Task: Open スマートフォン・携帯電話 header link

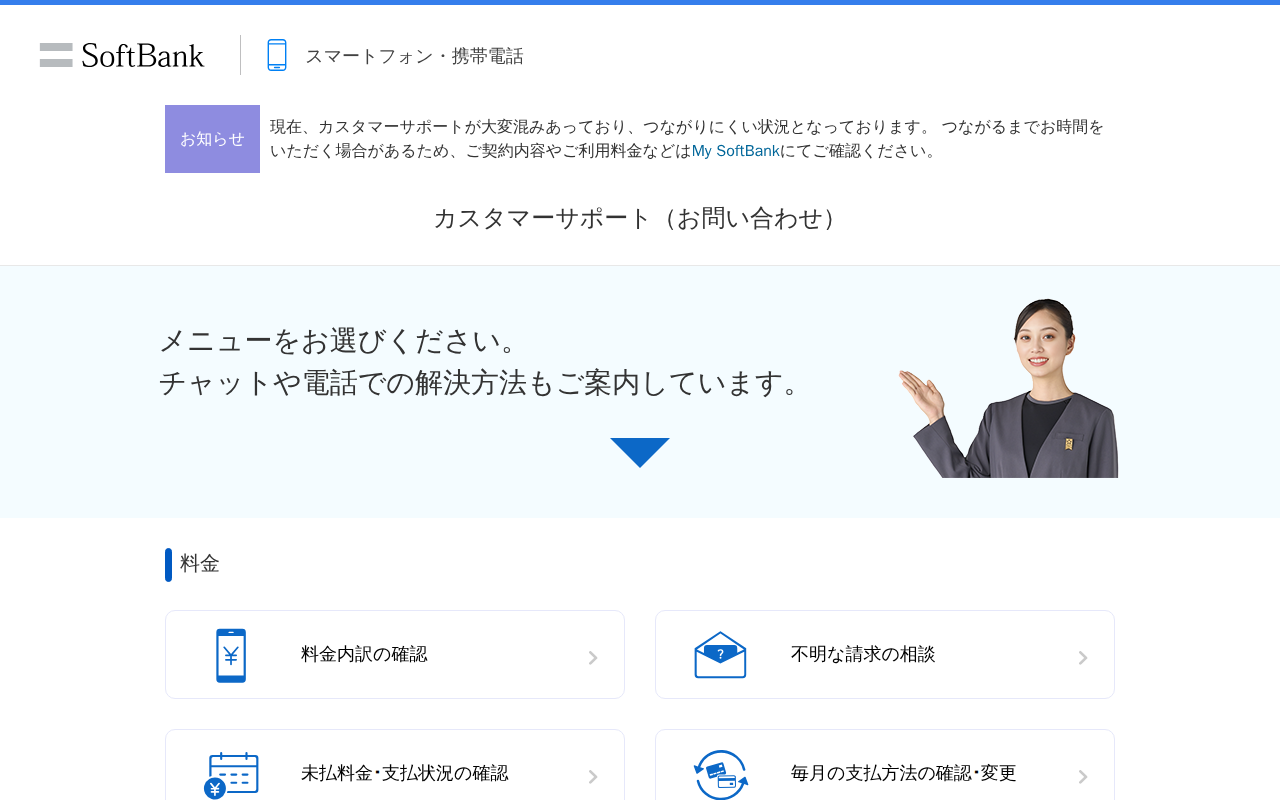Action: [414, 56]
